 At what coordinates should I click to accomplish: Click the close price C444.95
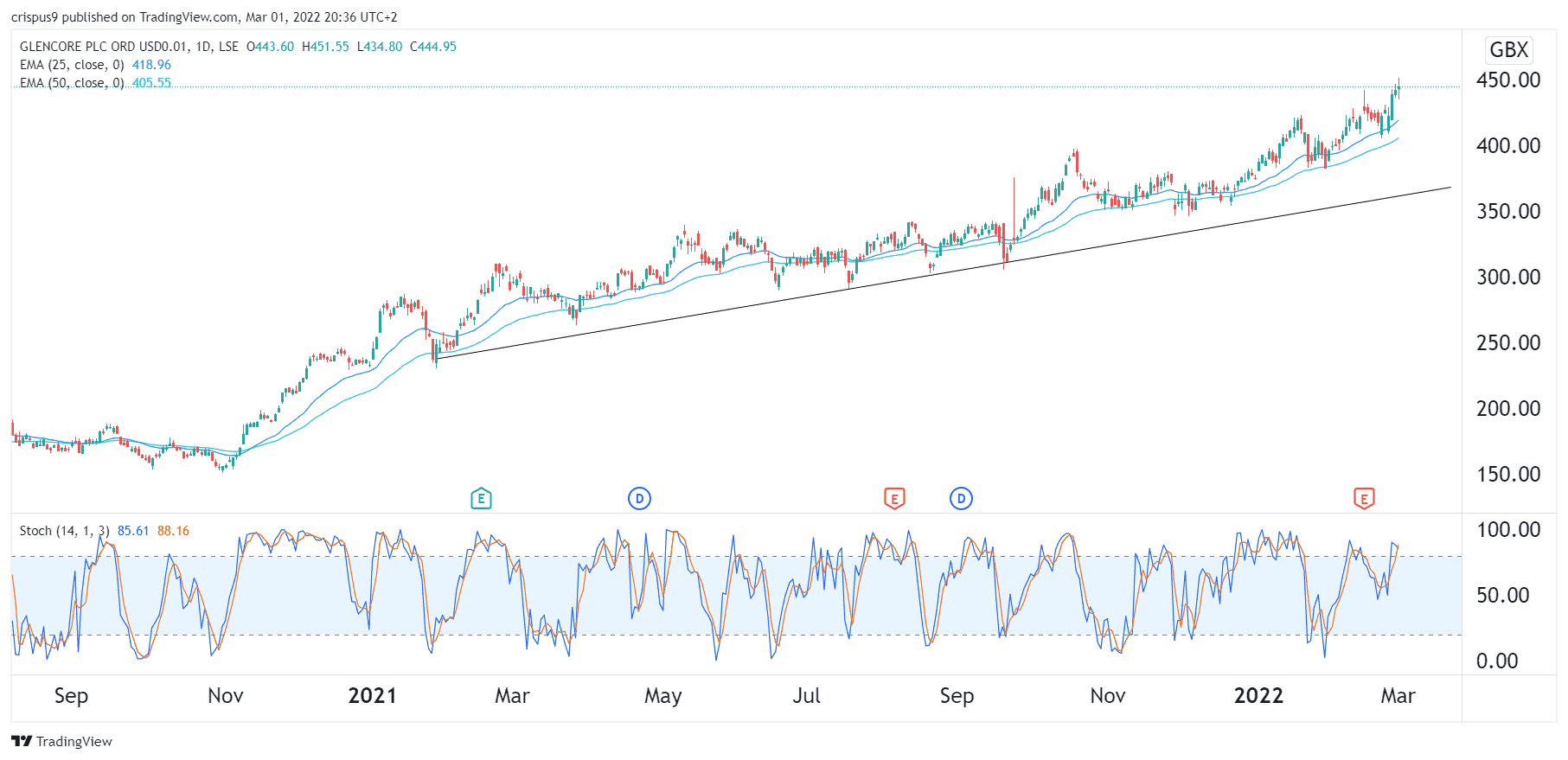click(x=433, y=47)
